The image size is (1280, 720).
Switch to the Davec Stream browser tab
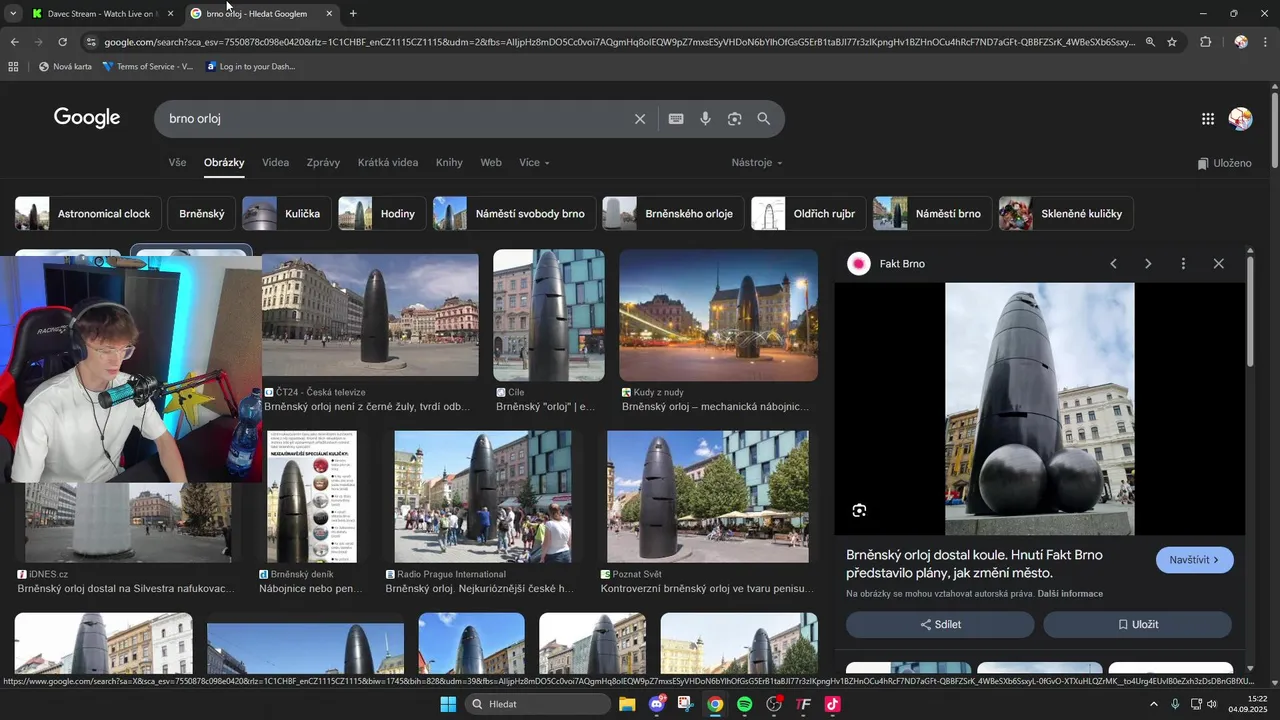(x=102, y=14)
